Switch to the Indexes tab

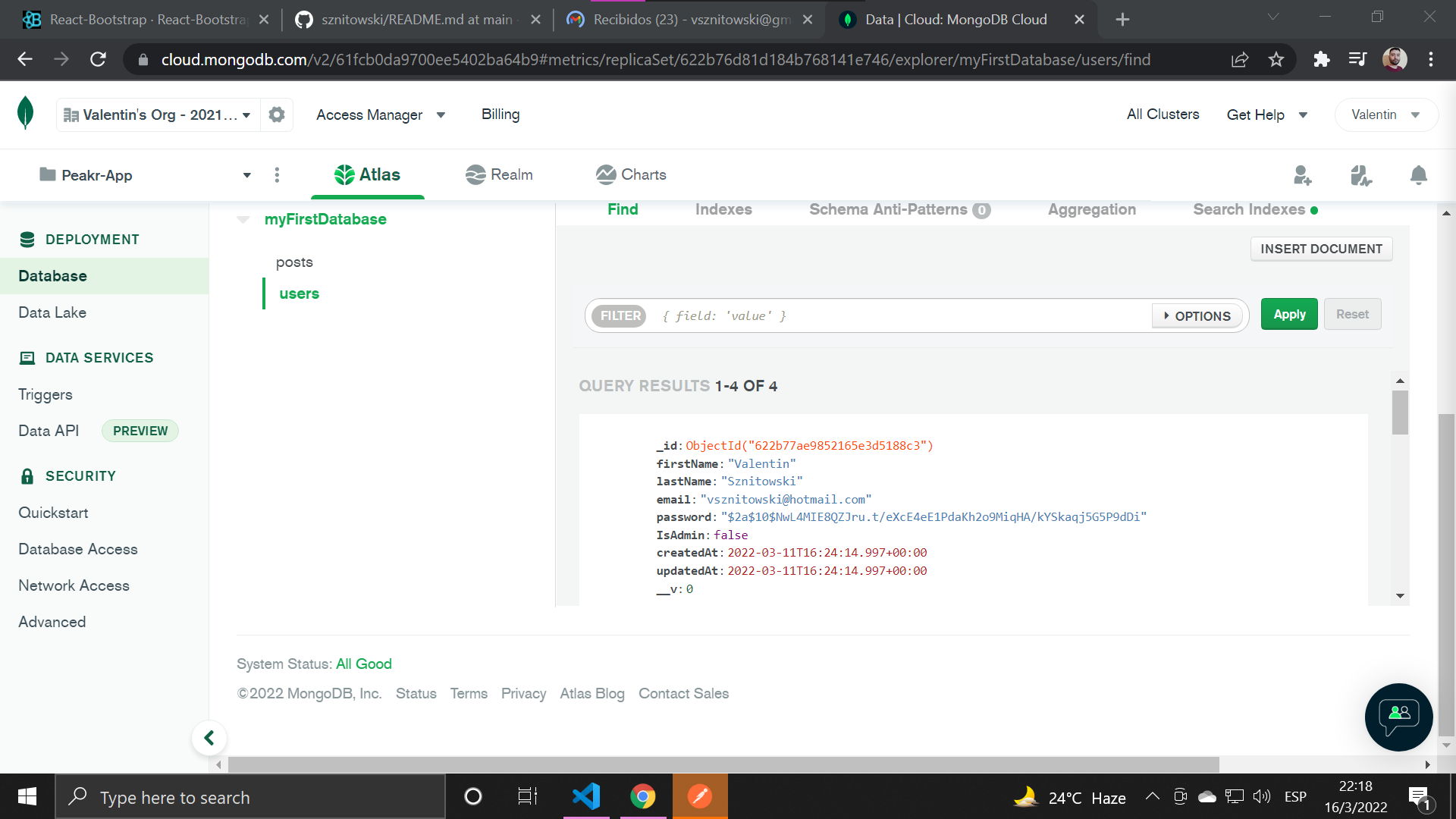point(723,209)
